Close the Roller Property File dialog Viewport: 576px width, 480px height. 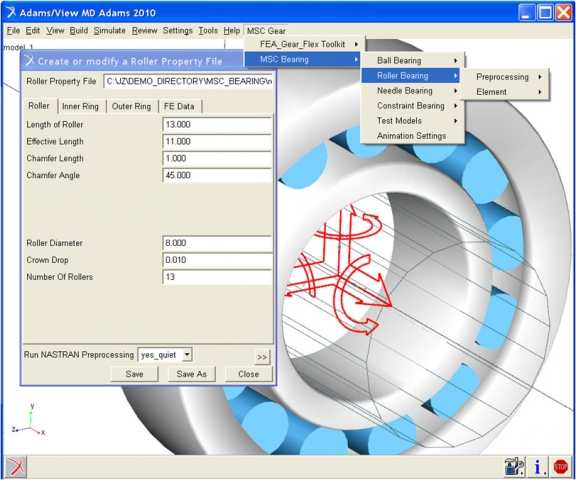pos(248,374)
